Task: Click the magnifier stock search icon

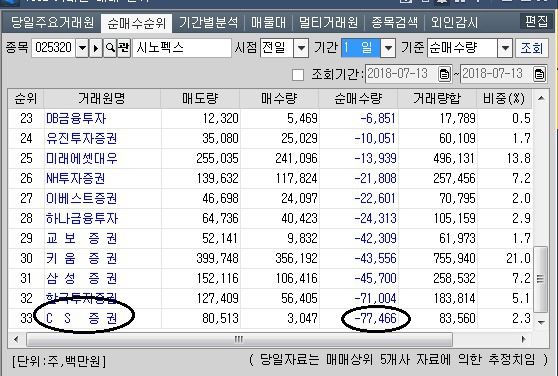Action: [110, 48]
